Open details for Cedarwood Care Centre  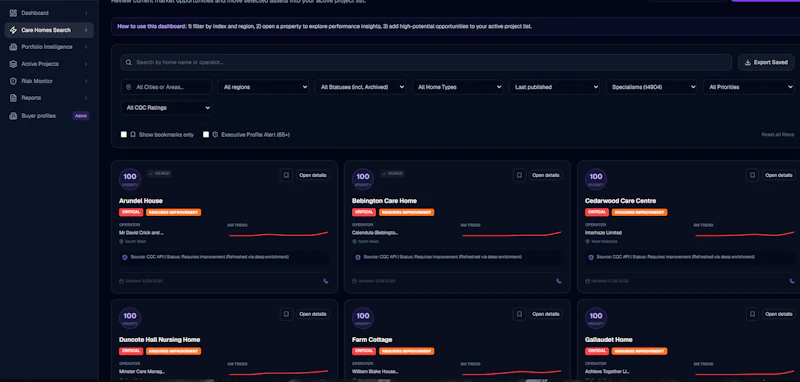[x=779, y=175]
